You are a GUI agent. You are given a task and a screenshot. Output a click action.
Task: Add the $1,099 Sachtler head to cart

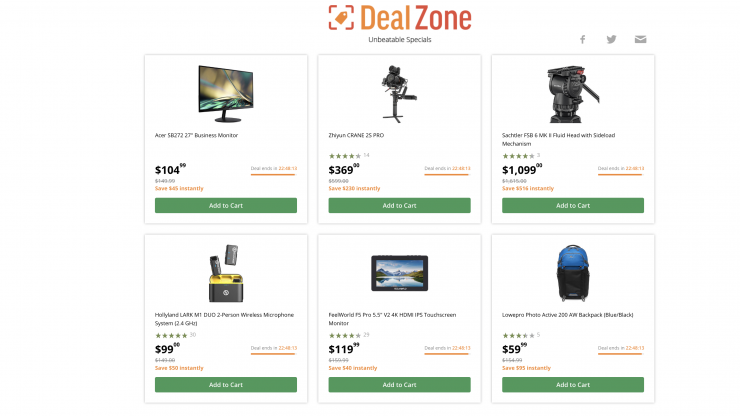point(573,205)
